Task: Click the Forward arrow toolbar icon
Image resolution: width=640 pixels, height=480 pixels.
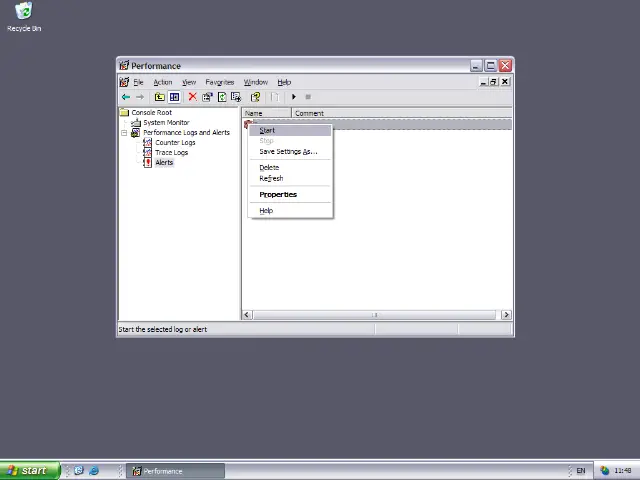Action: click(x=140, y=97)
